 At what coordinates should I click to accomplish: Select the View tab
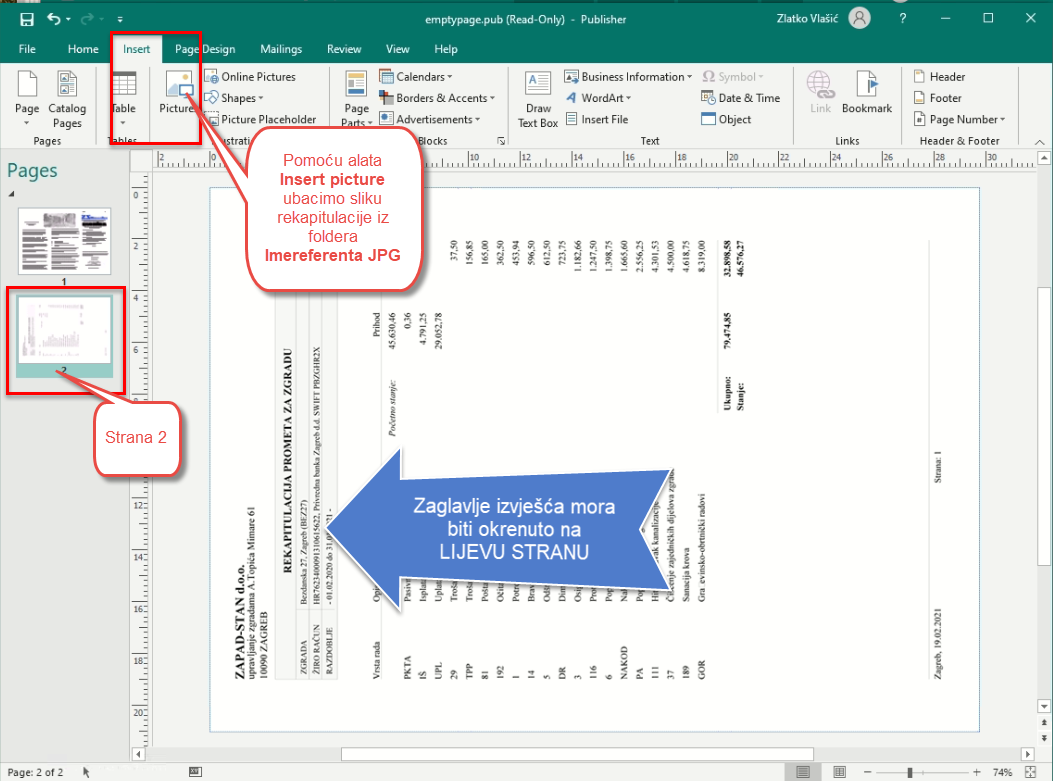click(398, 49)
